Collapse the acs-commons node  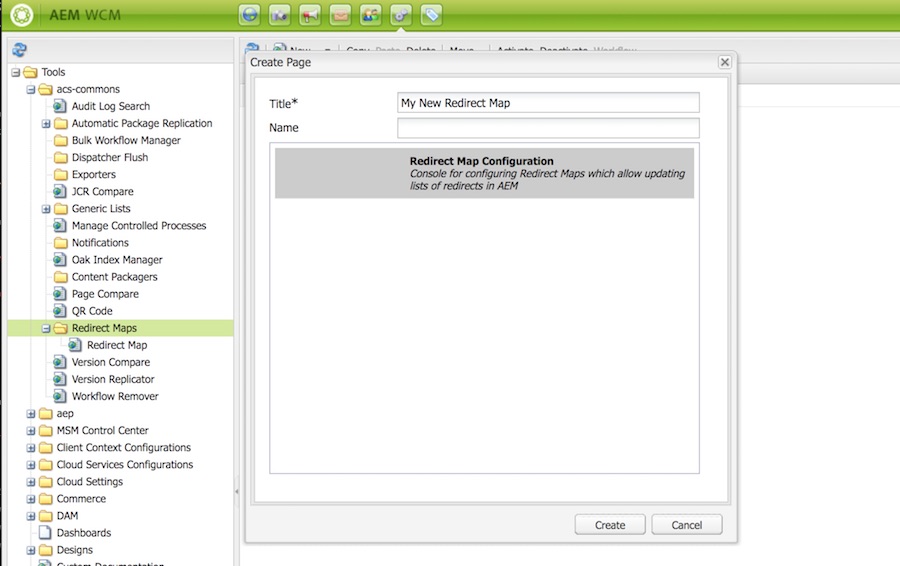pyautogui.click(x=31, y=90)
